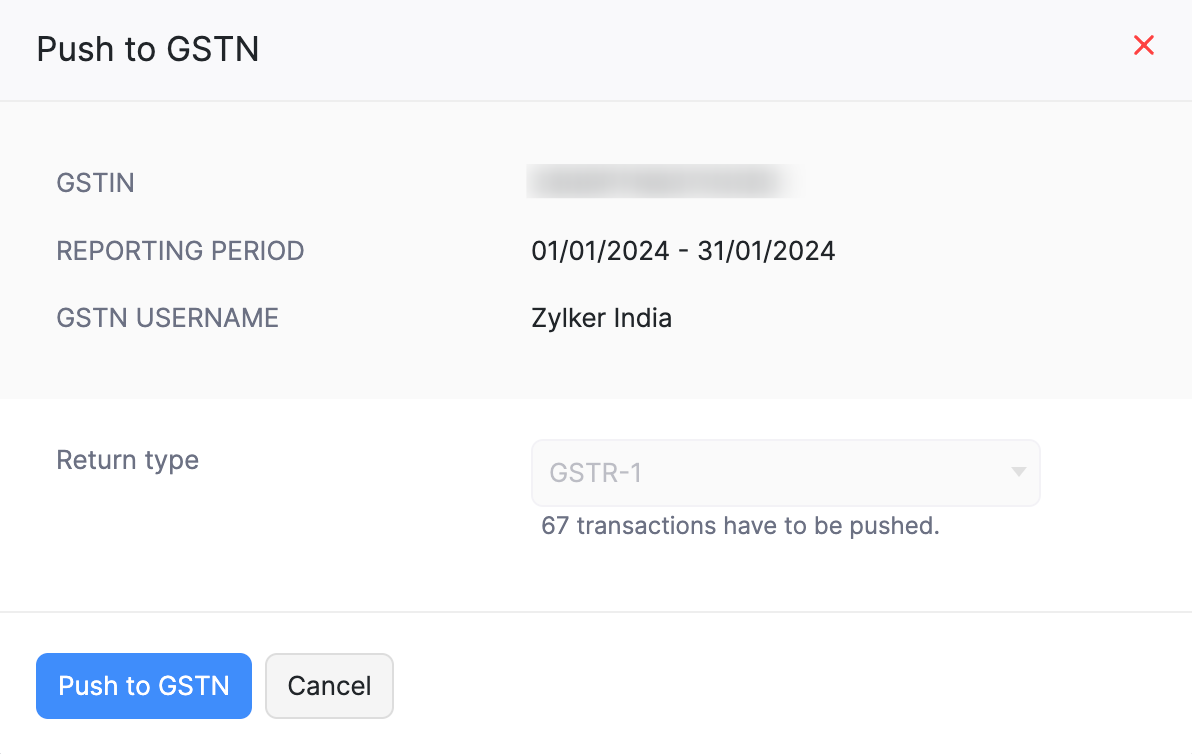The image size is (1192, 754).
Task: Close the Push to GSTN dialog
Action: pyautogui.click(x=1143, y=45)
